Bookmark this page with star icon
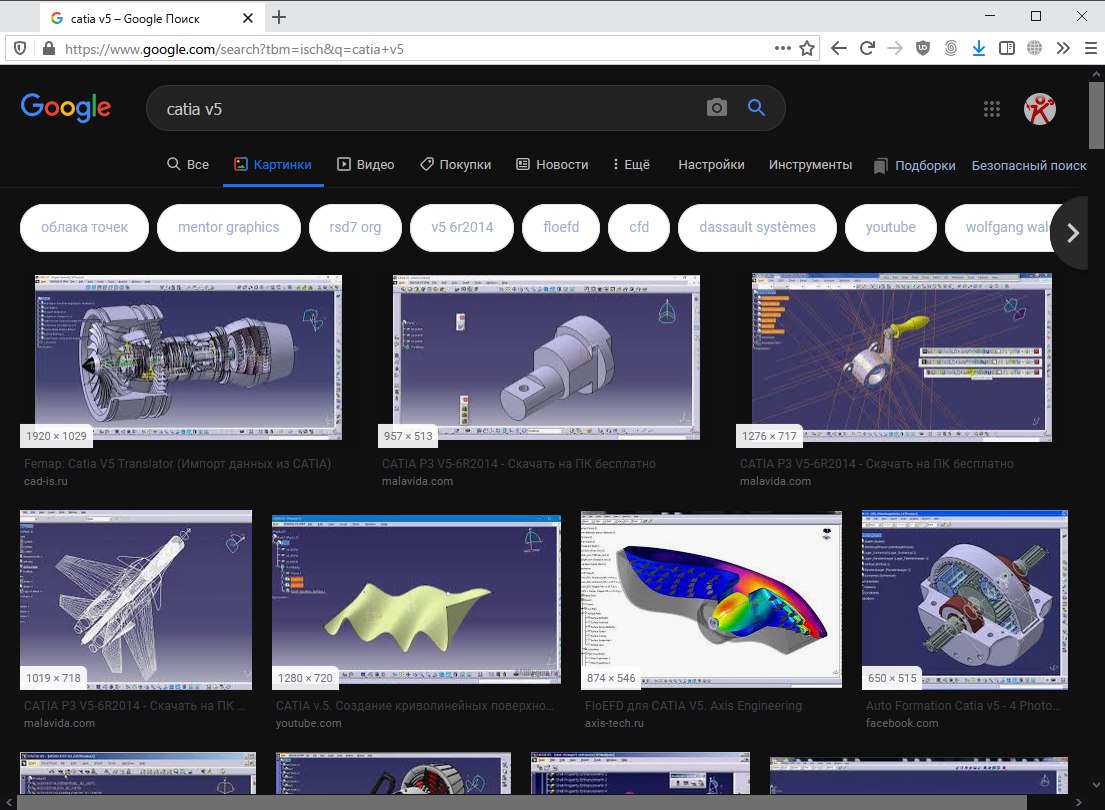Viewport: 1105px width, 810px height. point(807,49)
